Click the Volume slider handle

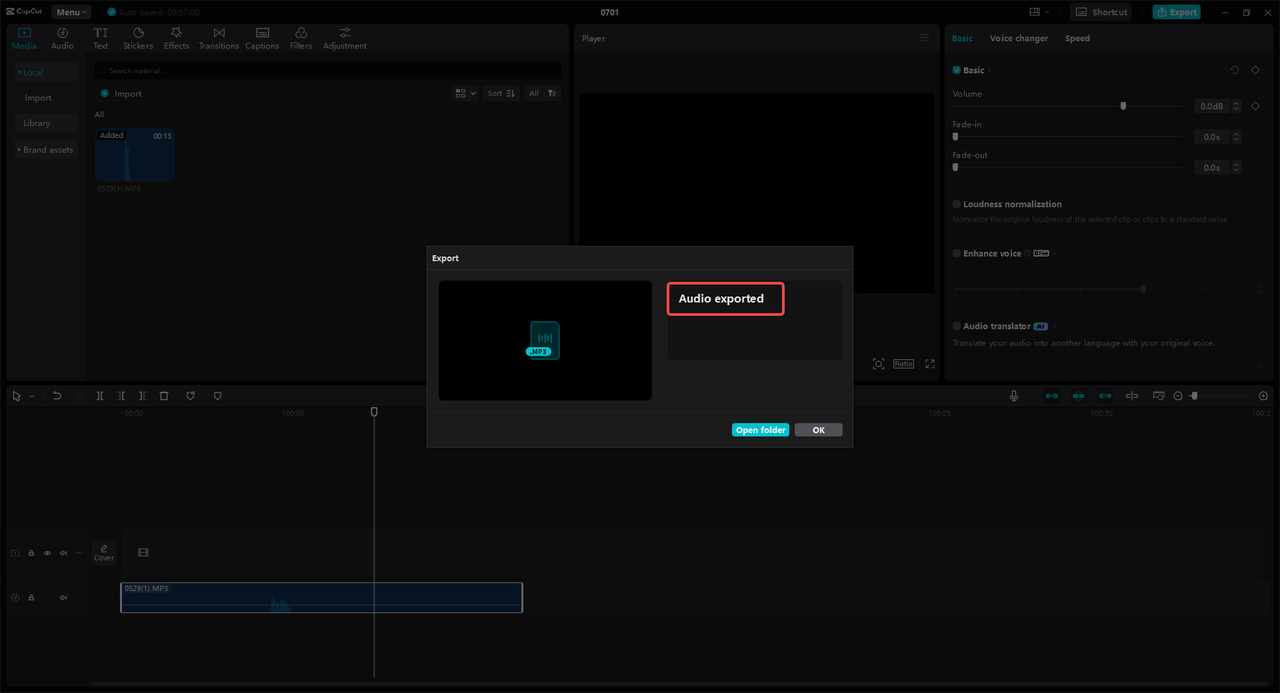(1123, 105)
